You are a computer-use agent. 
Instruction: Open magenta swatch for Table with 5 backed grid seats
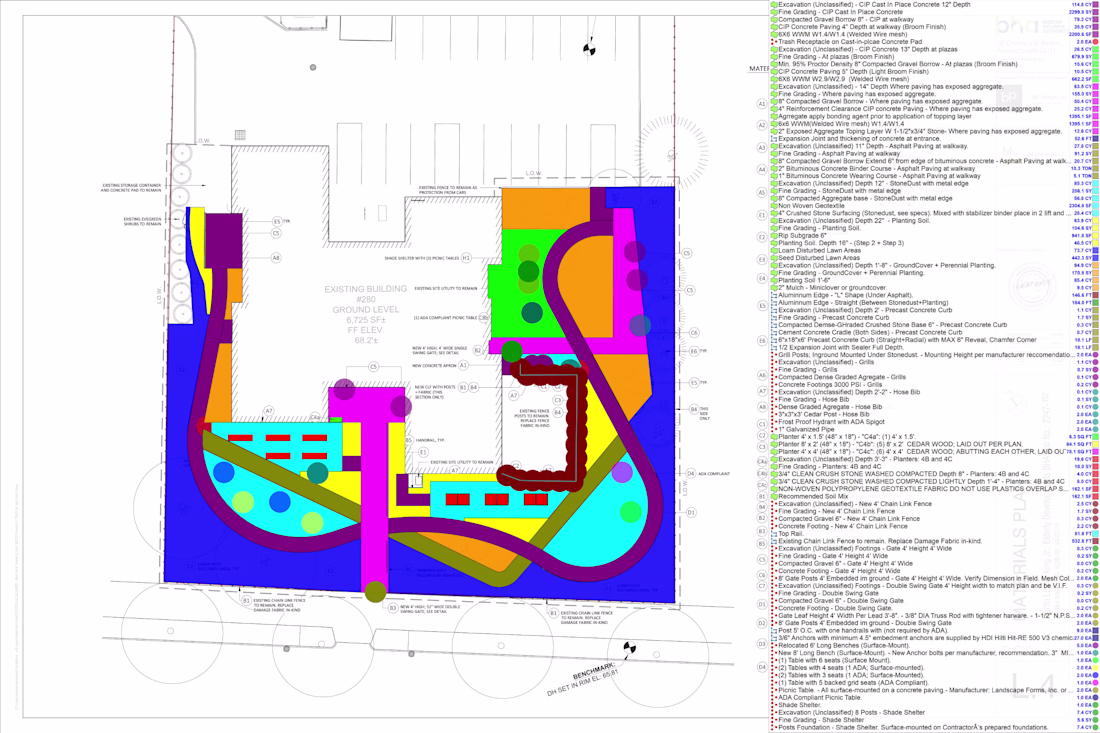click(1096, 682)
